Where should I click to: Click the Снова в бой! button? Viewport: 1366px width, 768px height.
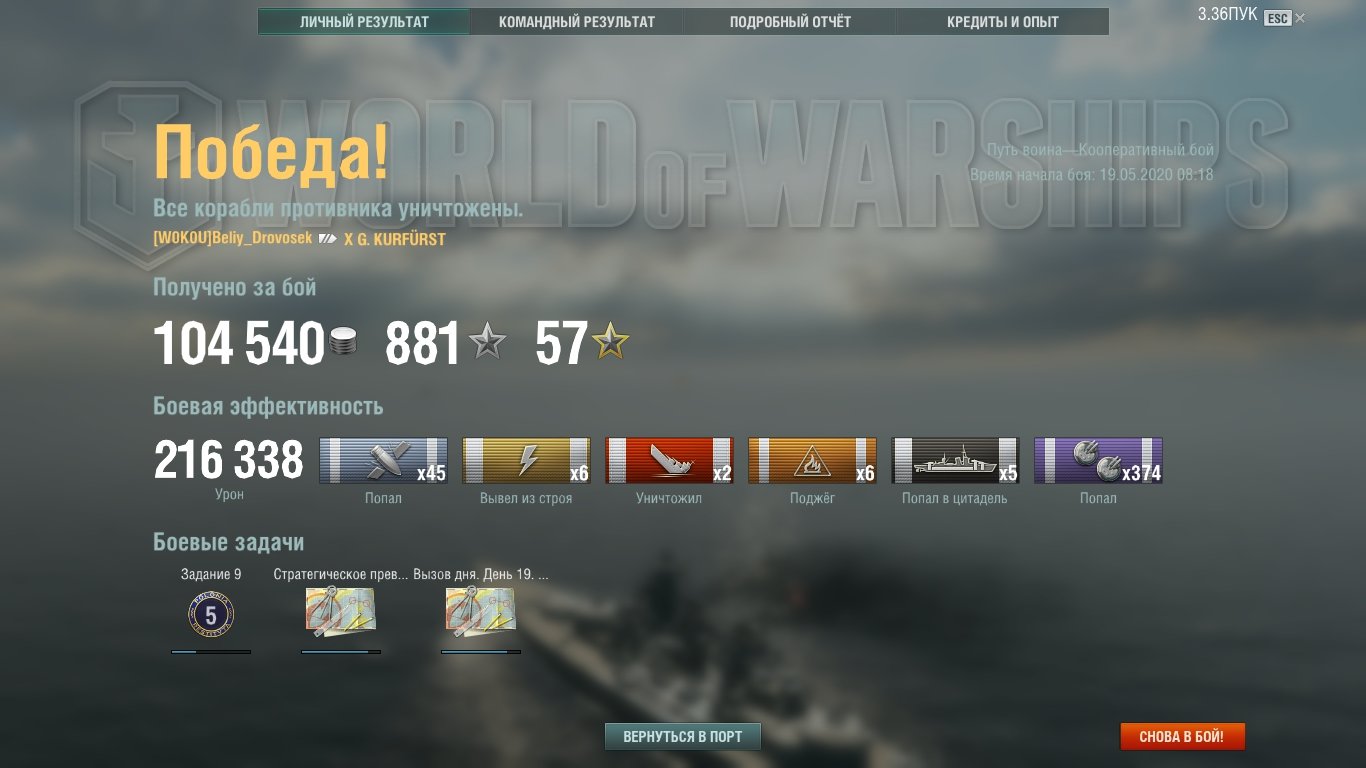click(x=1182, y=737)
